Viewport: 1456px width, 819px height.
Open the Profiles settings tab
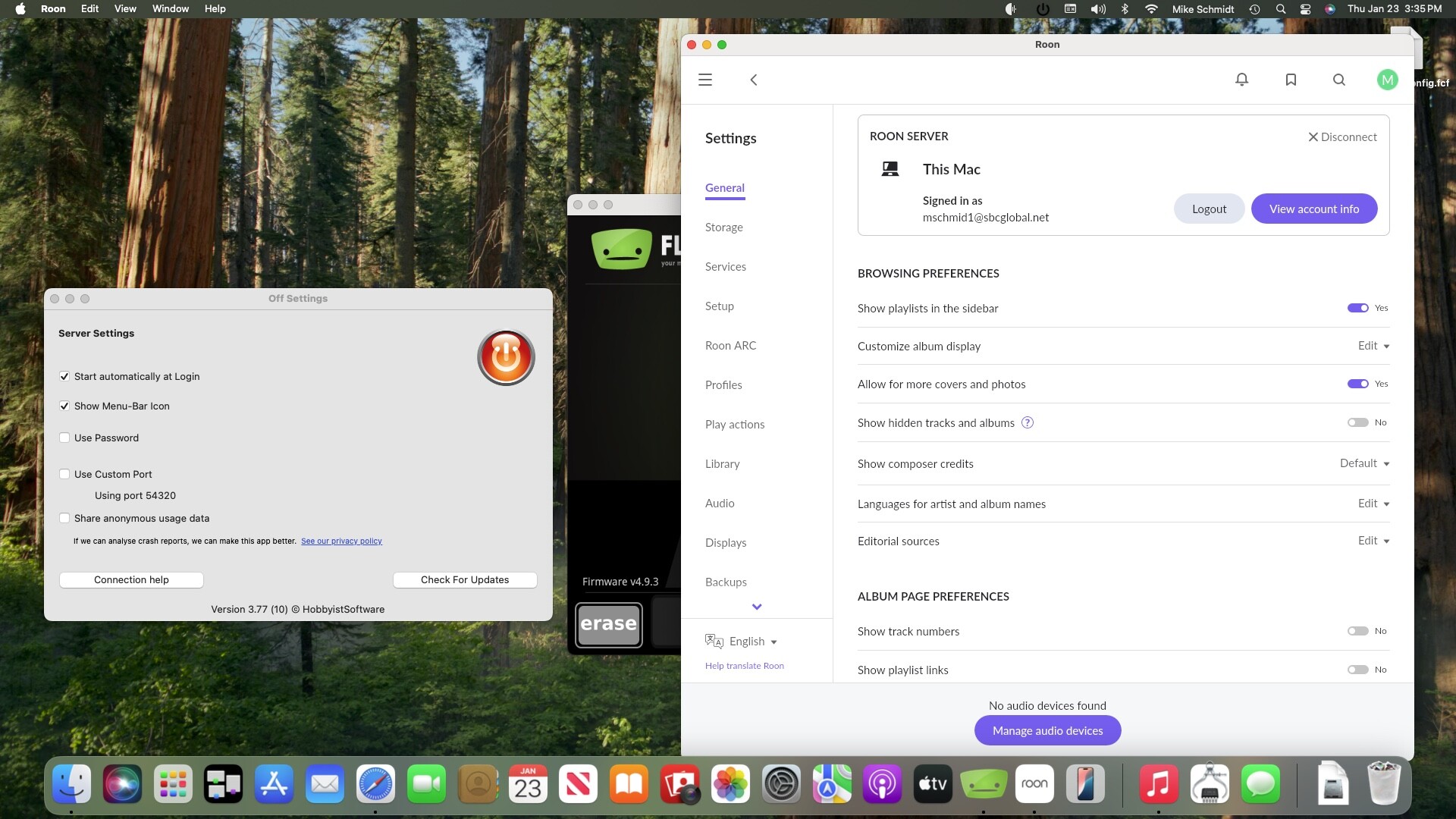point(723,385)
